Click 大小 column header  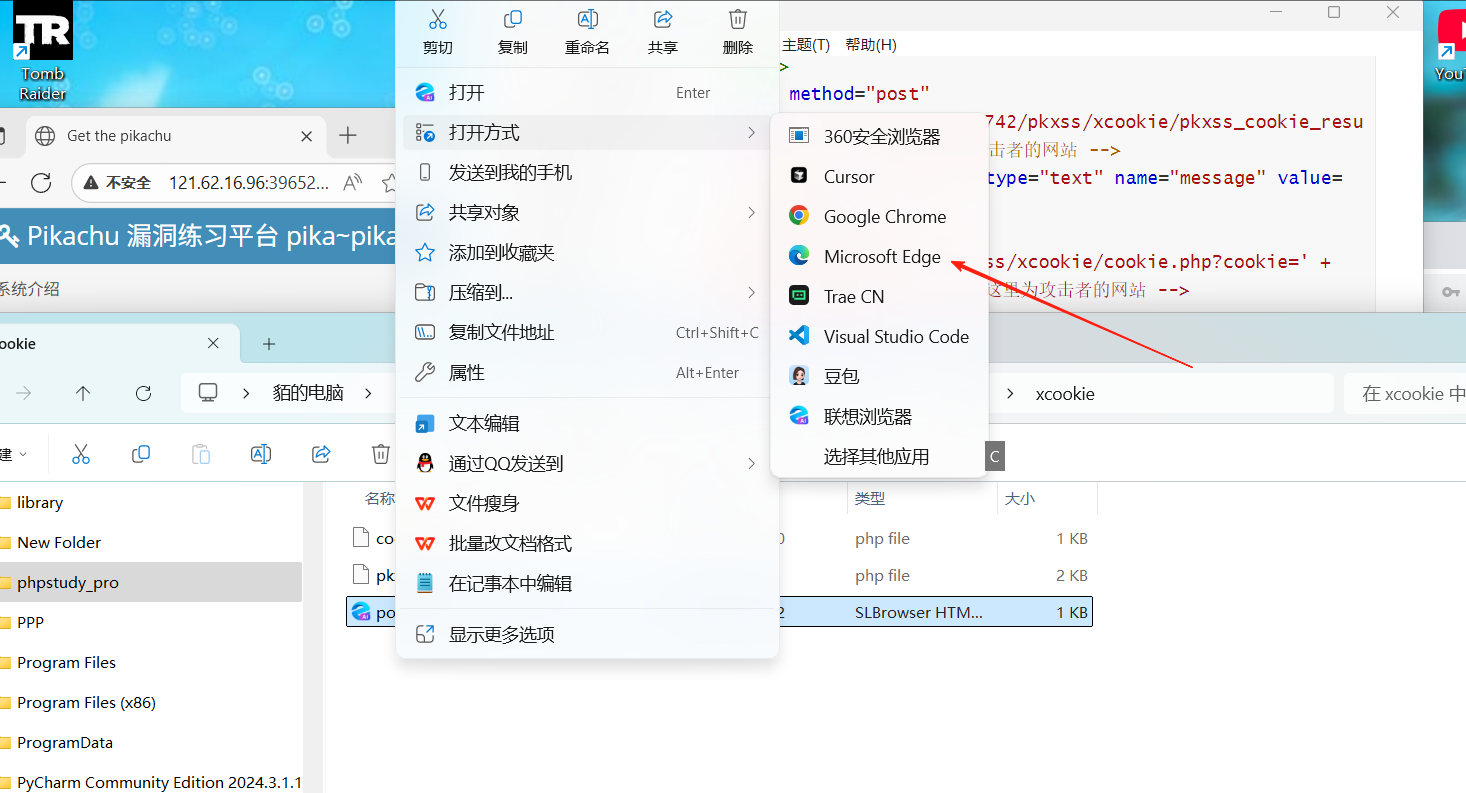point(1019,498)
